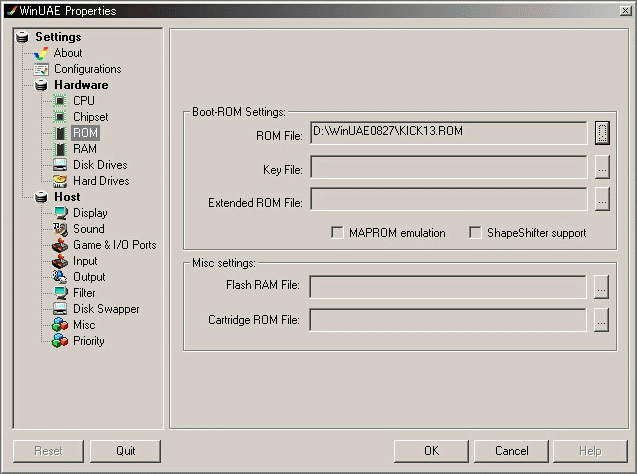The height and width of the screenshot is (474, 637).
Task: Click the Quit button
Action: [x=125, y=451]
